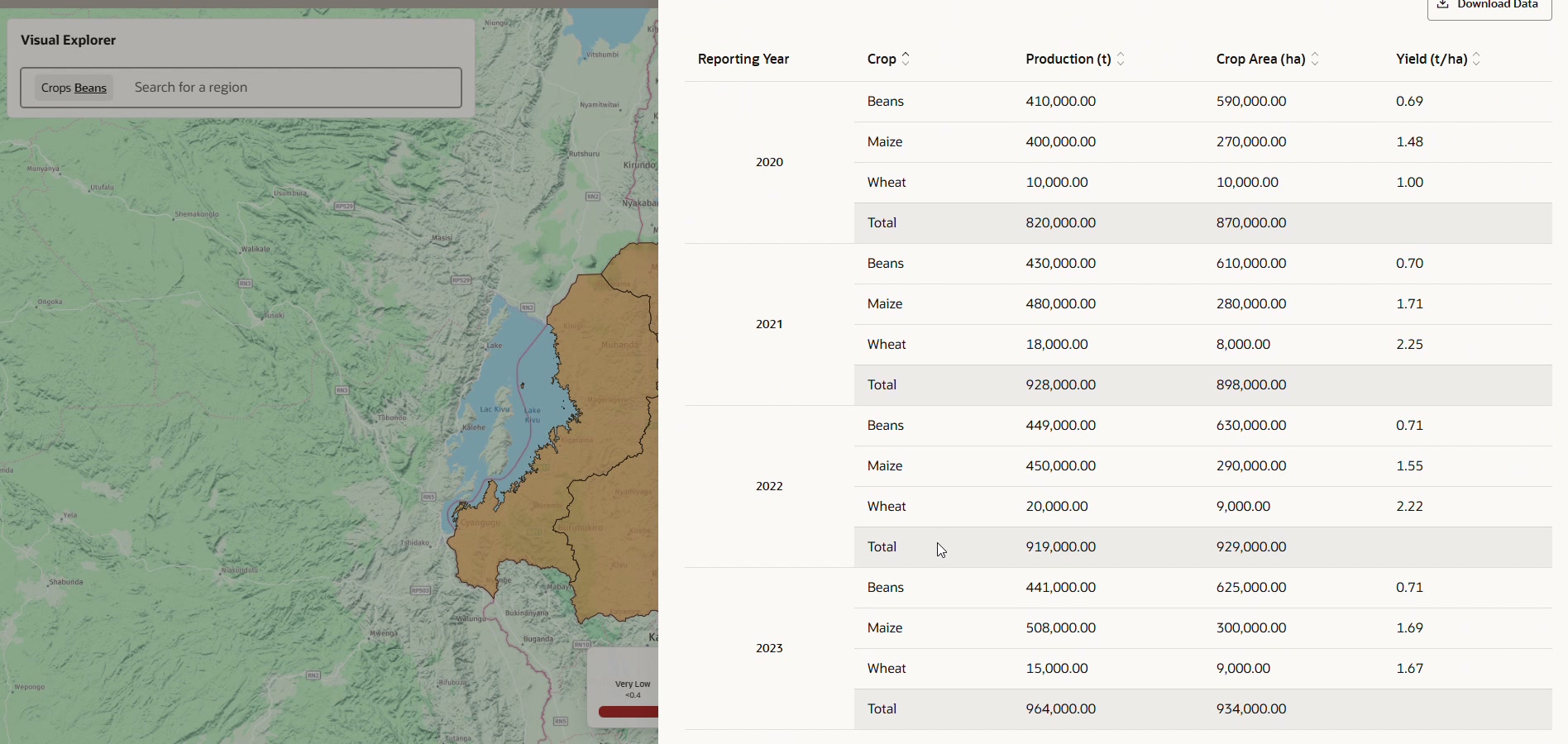Select the 2023 reporting year cell
Viewport: 1568px width, 744px height.
769,648
